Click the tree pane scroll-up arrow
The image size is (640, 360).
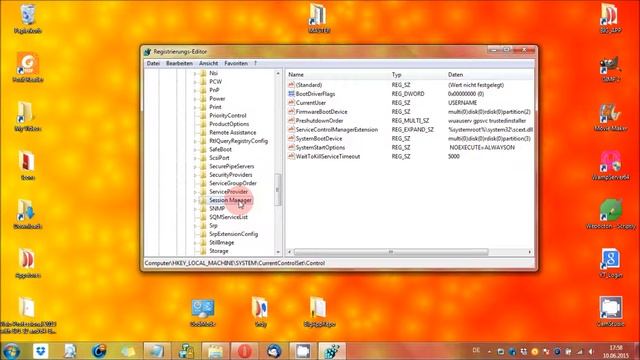(278, 73)
